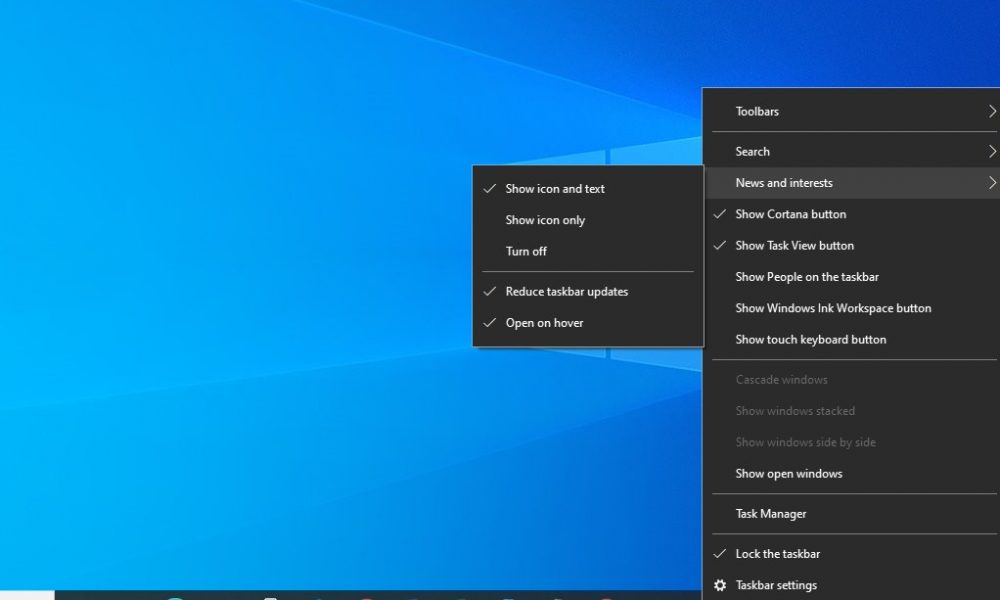
Task: Enable Show People on the taskbar
Action: pos(807,277)
